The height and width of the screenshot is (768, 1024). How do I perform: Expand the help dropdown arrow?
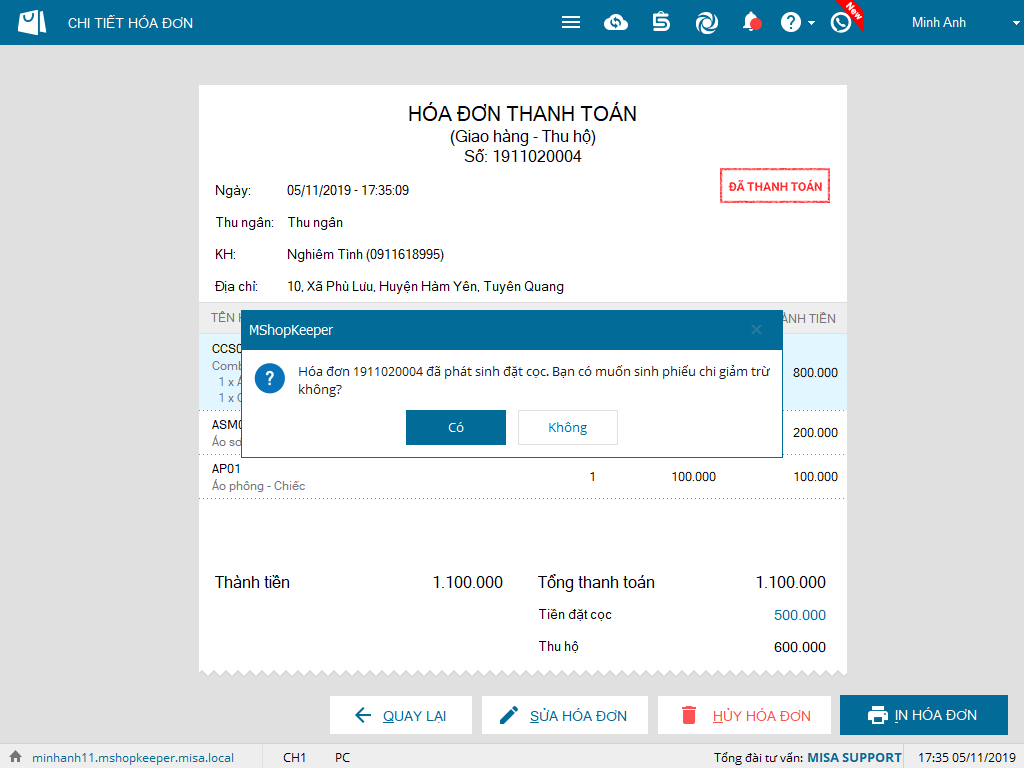point(811,23)
